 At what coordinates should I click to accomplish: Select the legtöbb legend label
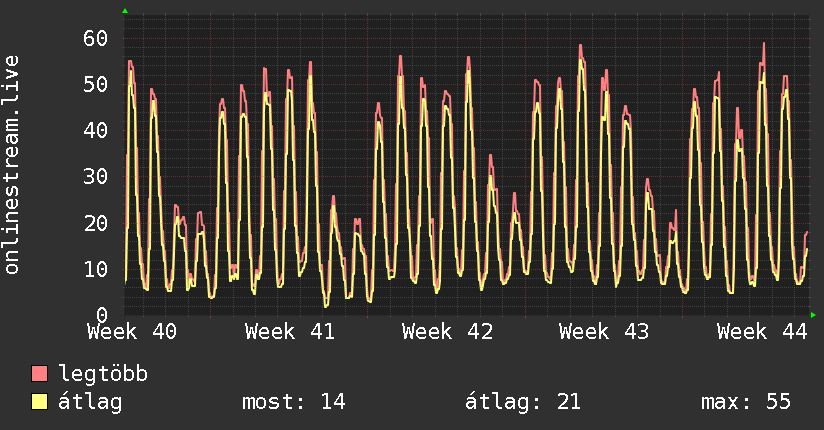tap(103, 373)
